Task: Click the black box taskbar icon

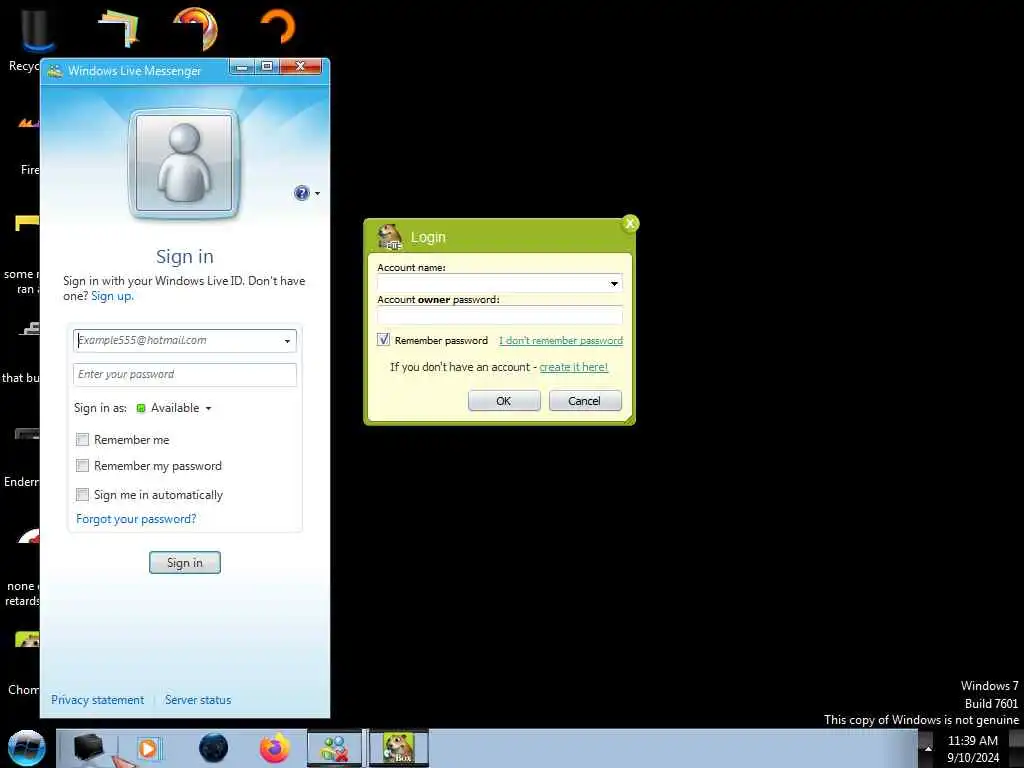Action: (88, 748)
